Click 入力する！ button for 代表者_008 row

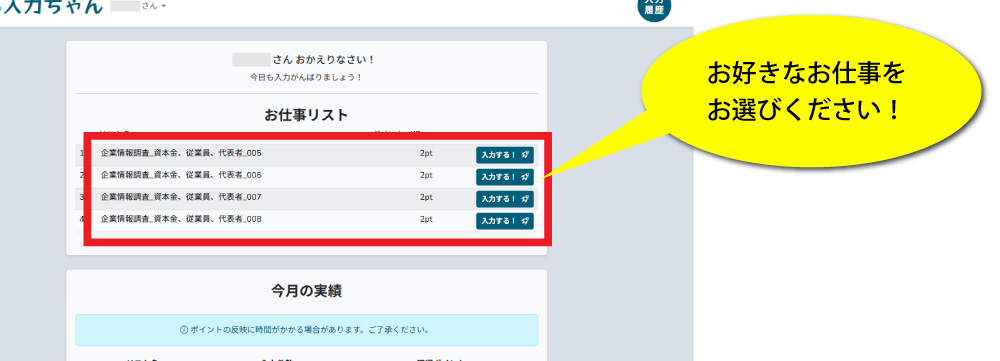504,221
